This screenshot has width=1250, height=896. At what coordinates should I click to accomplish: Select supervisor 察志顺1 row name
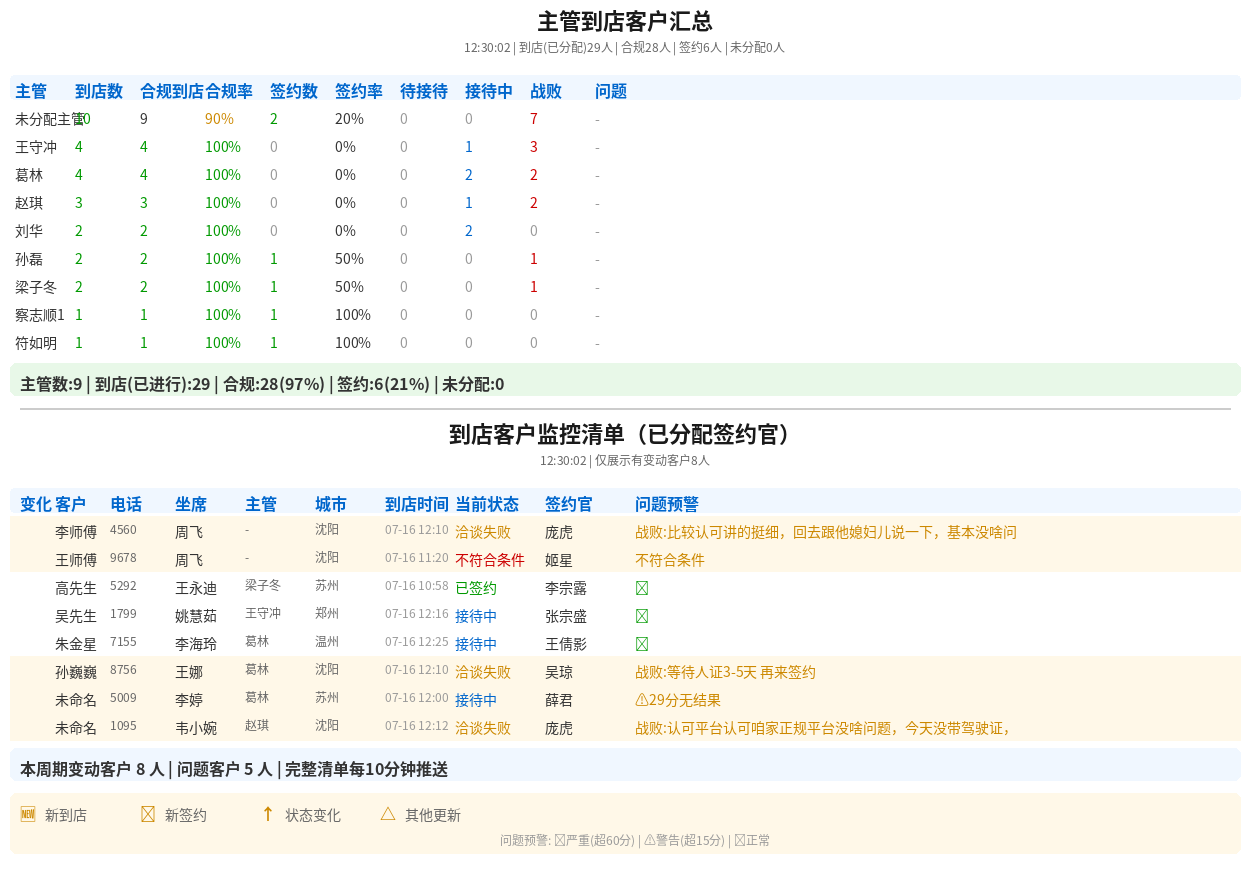coord(40,315)
